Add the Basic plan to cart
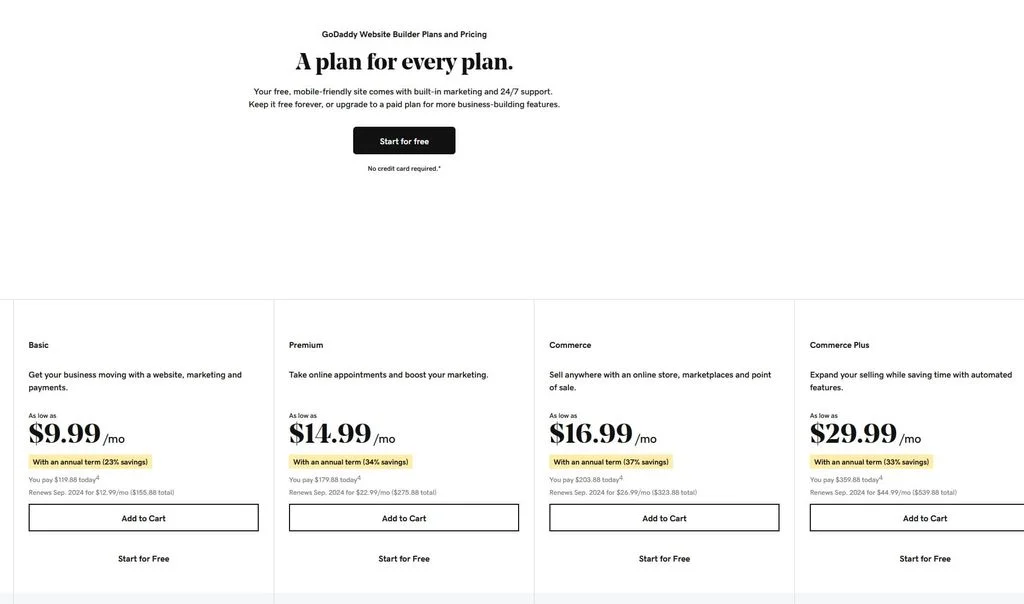Image resolution: width=1024 pixels, height=604 pixels. (143, 518)
